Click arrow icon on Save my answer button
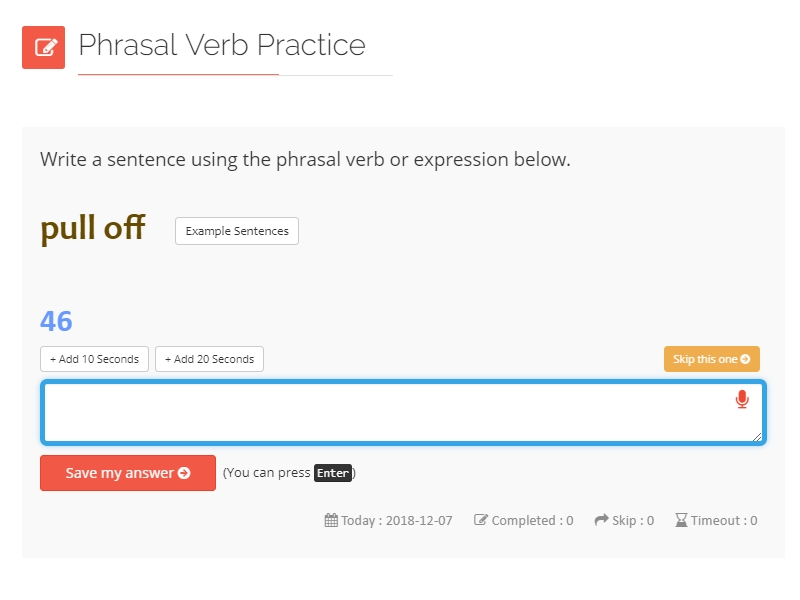Viewport: 800px width, 600px height. (x=184, y=473)
